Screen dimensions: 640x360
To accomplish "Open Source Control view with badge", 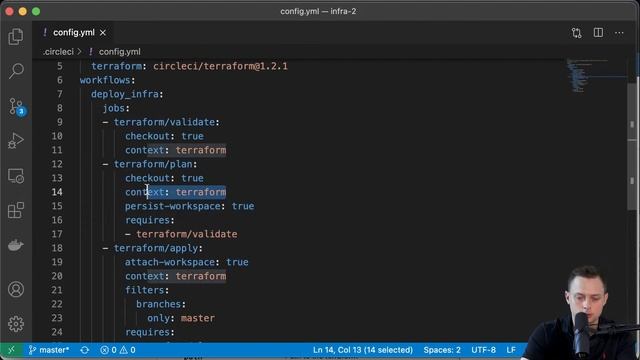I will pyautogui.click(x=16, y=107).
